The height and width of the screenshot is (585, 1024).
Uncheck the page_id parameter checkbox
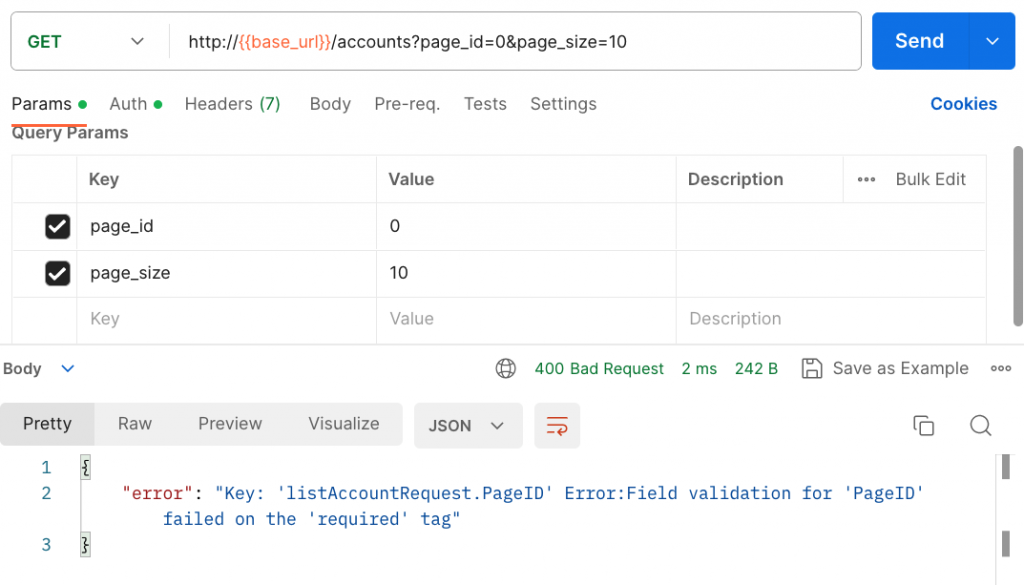click(x=58, y=227)
